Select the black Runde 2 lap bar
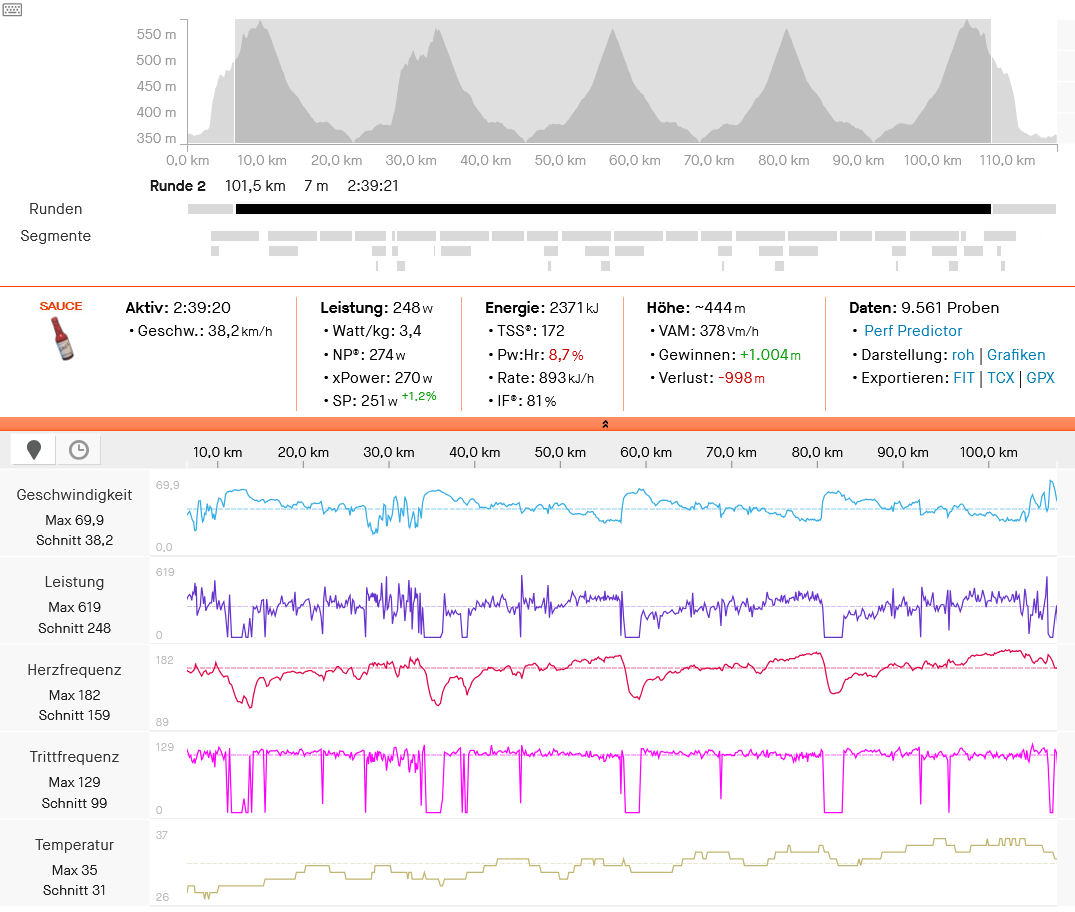The width and height of the screenshot is (1075, 912). [613, 209]
